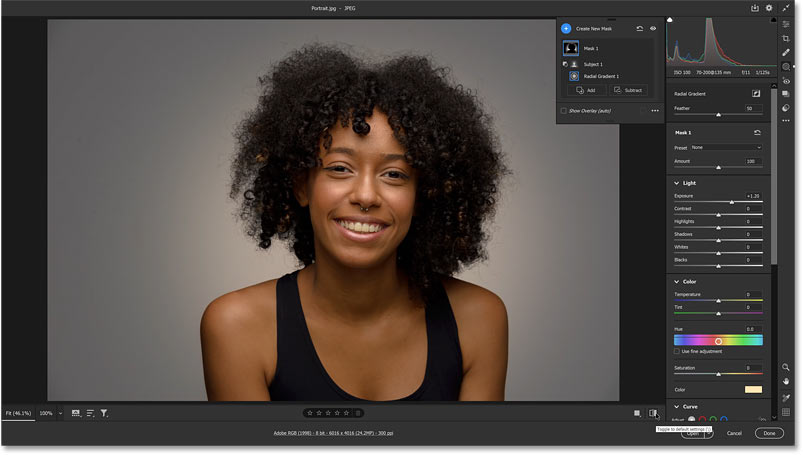Screen dimensions: 803x455
Task: Open the dropdown arrow next to Open button
Action: click(x=709, y=433)
